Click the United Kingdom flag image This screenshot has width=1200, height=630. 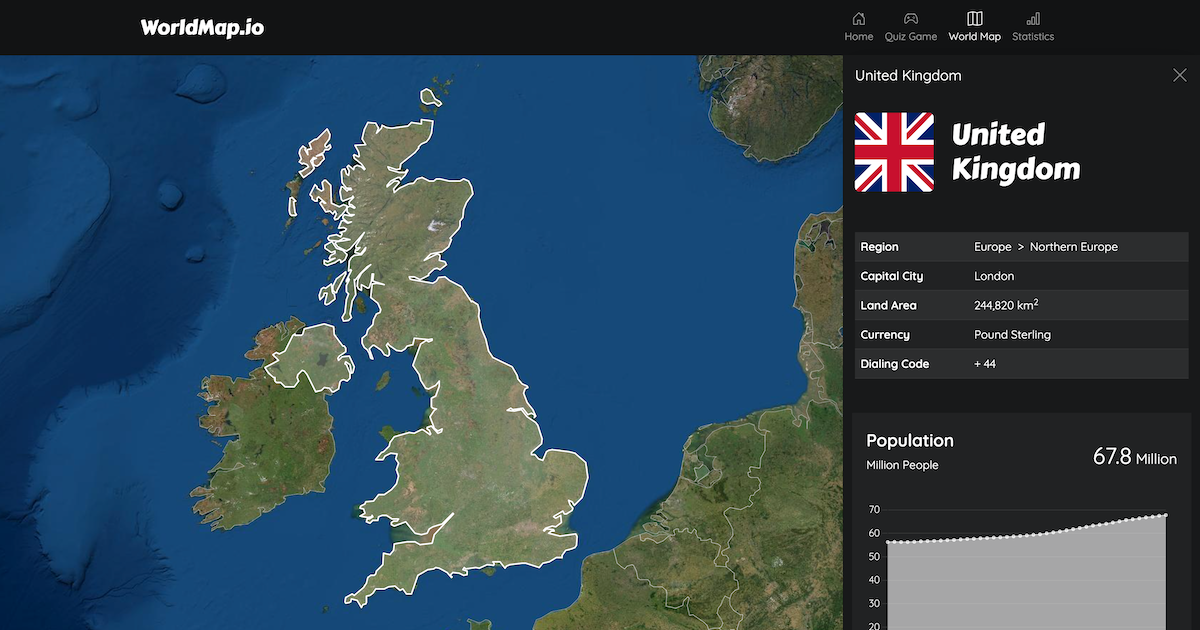click(895, 151)
